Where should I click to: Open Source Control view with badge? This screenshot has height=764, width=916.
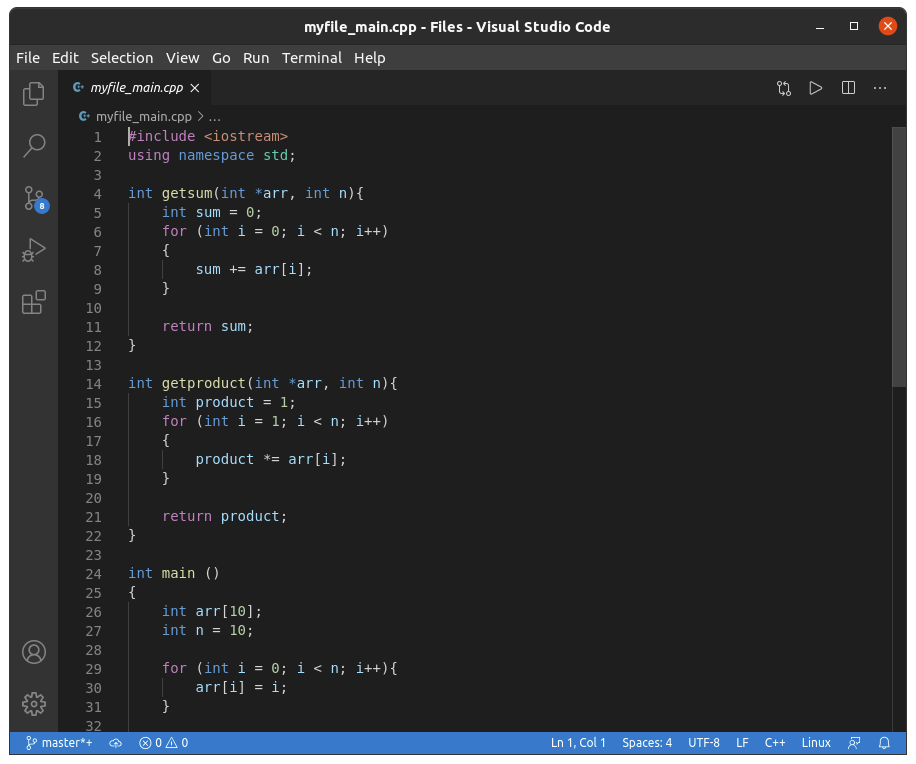coord(34,198)
